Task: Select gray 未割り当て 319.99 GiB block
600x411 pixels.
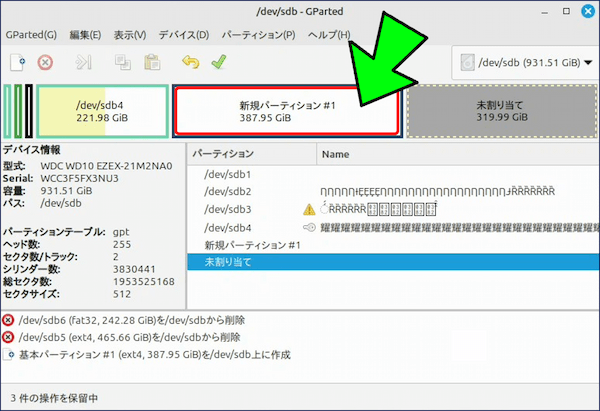Action: [502, 111]
